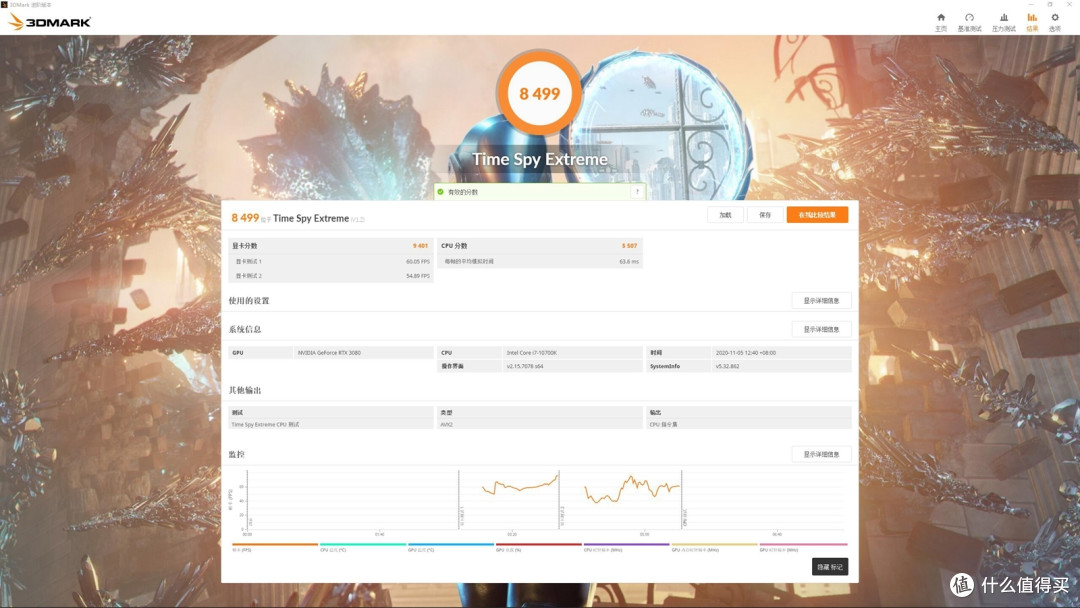Click the green valid score check icon
The image size is (1080, 608).
coord(441,192)
